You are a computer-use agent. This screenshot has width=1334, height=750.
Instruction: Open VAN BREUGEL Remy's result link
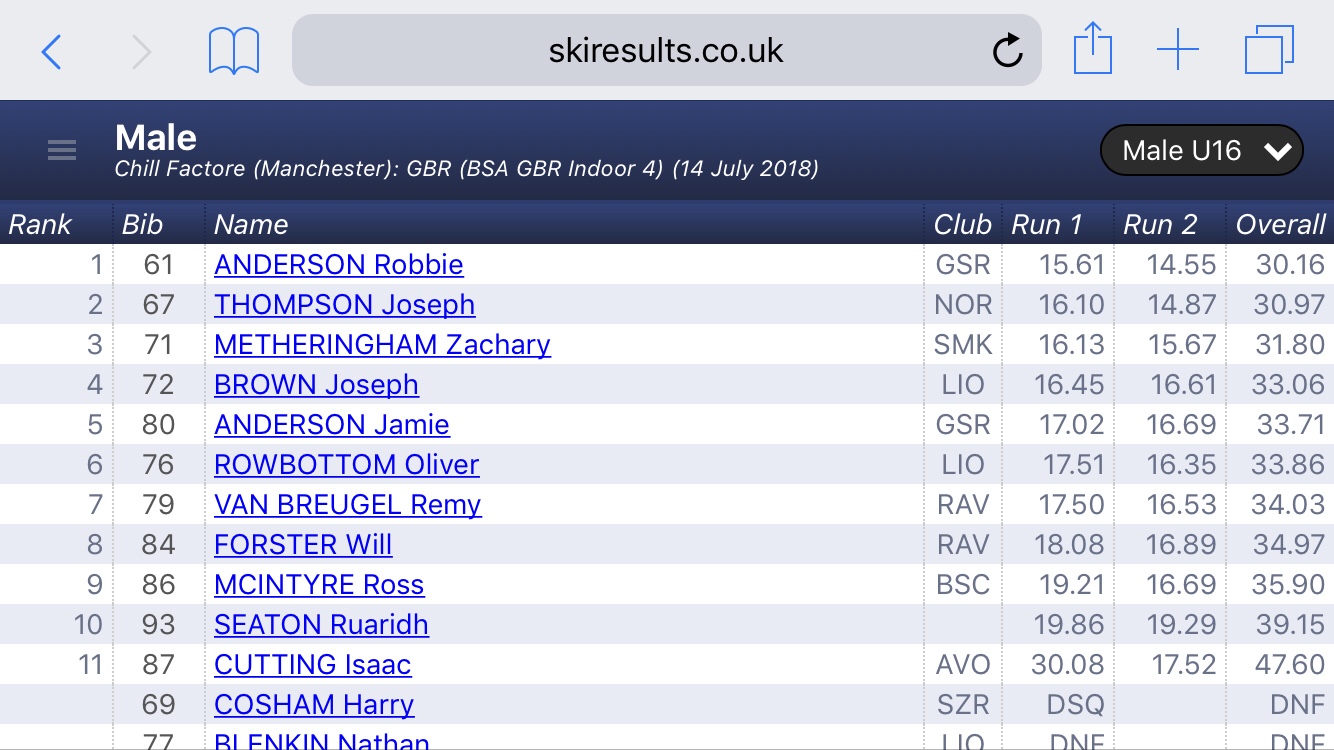tap(348, 505)
